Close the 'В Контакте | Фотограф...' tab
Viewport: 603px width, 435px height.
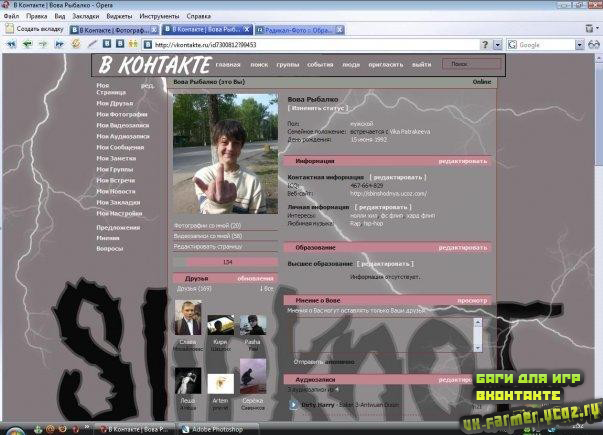pyautogui.click(x=154, y=30)
